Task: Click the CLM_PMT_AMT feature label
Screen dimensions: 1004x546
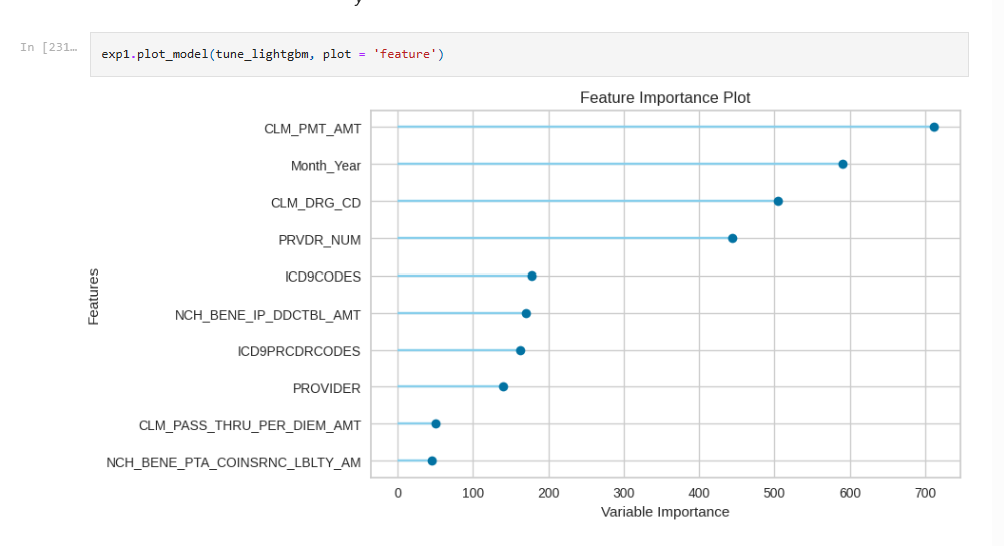Action: pyautogui.click(x=312, y=129)
